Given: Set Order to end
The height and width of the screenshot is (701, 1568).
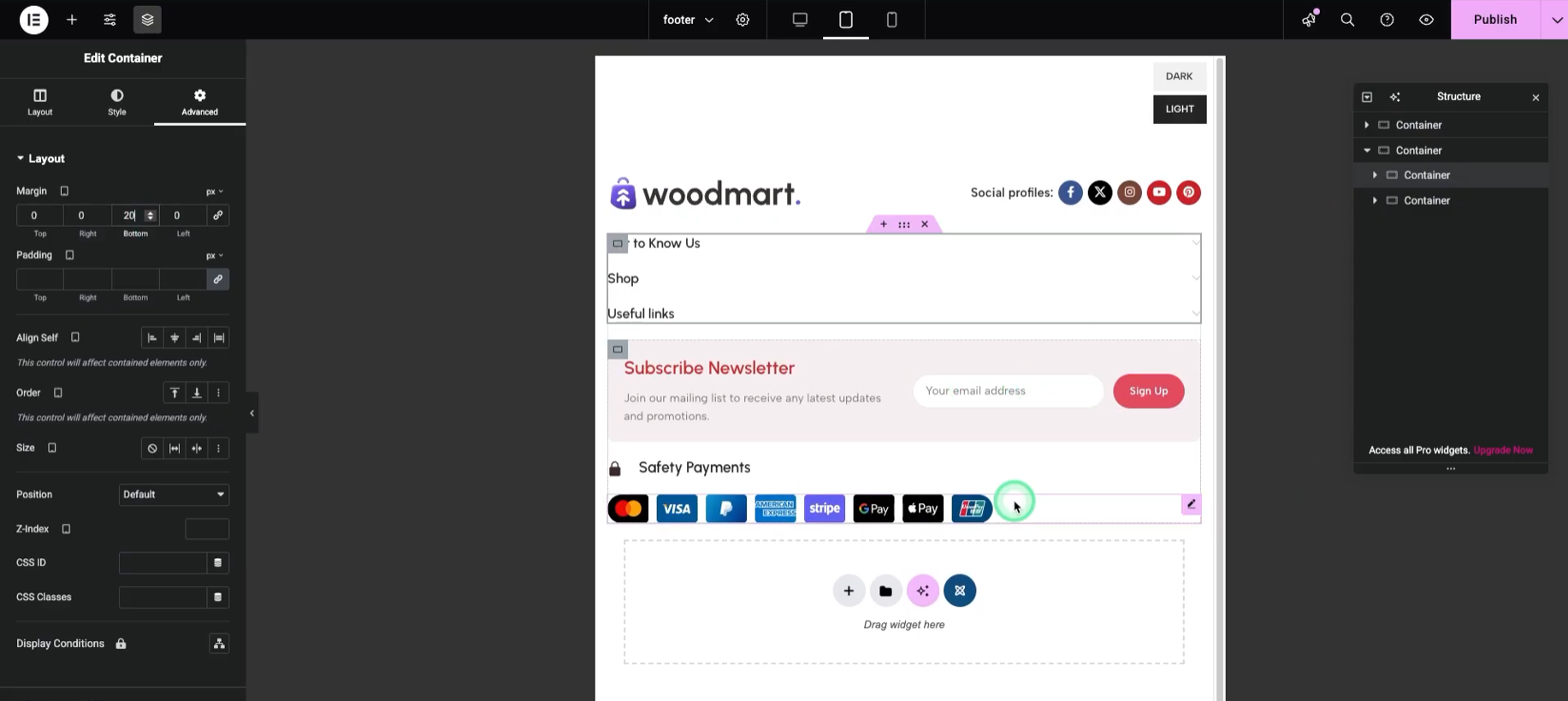Looking at the screenshot, I should pos(197,393).
